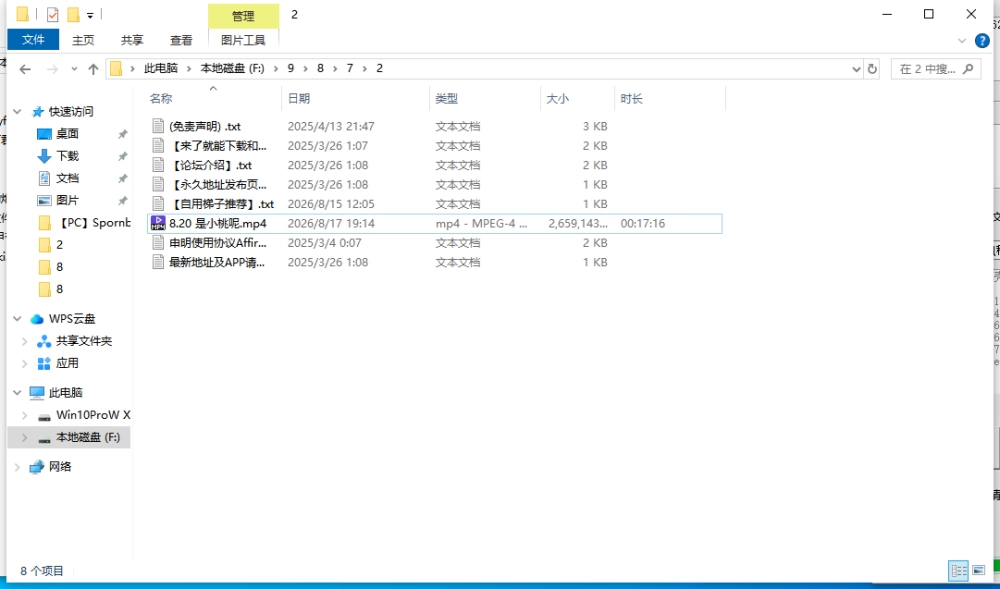Click the Forward navigation arrow
This screenshot has height=589, width=1000.
52,69
